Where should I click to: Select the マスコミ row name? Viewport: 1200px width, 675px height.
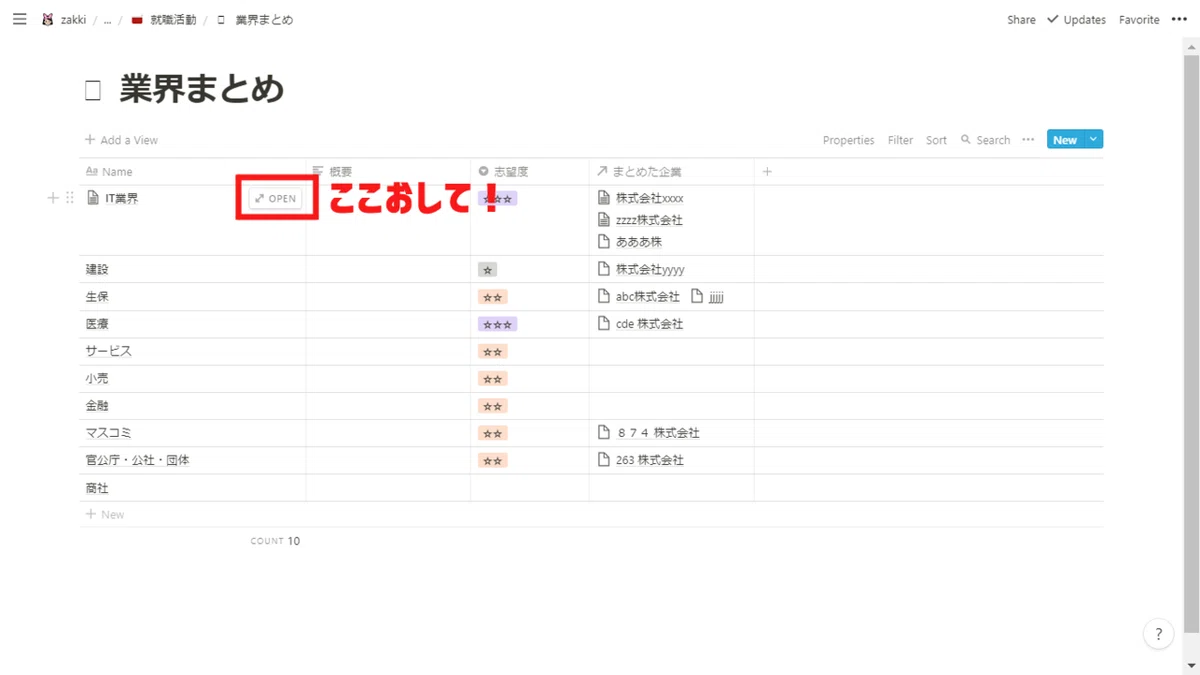click(108, 433)
